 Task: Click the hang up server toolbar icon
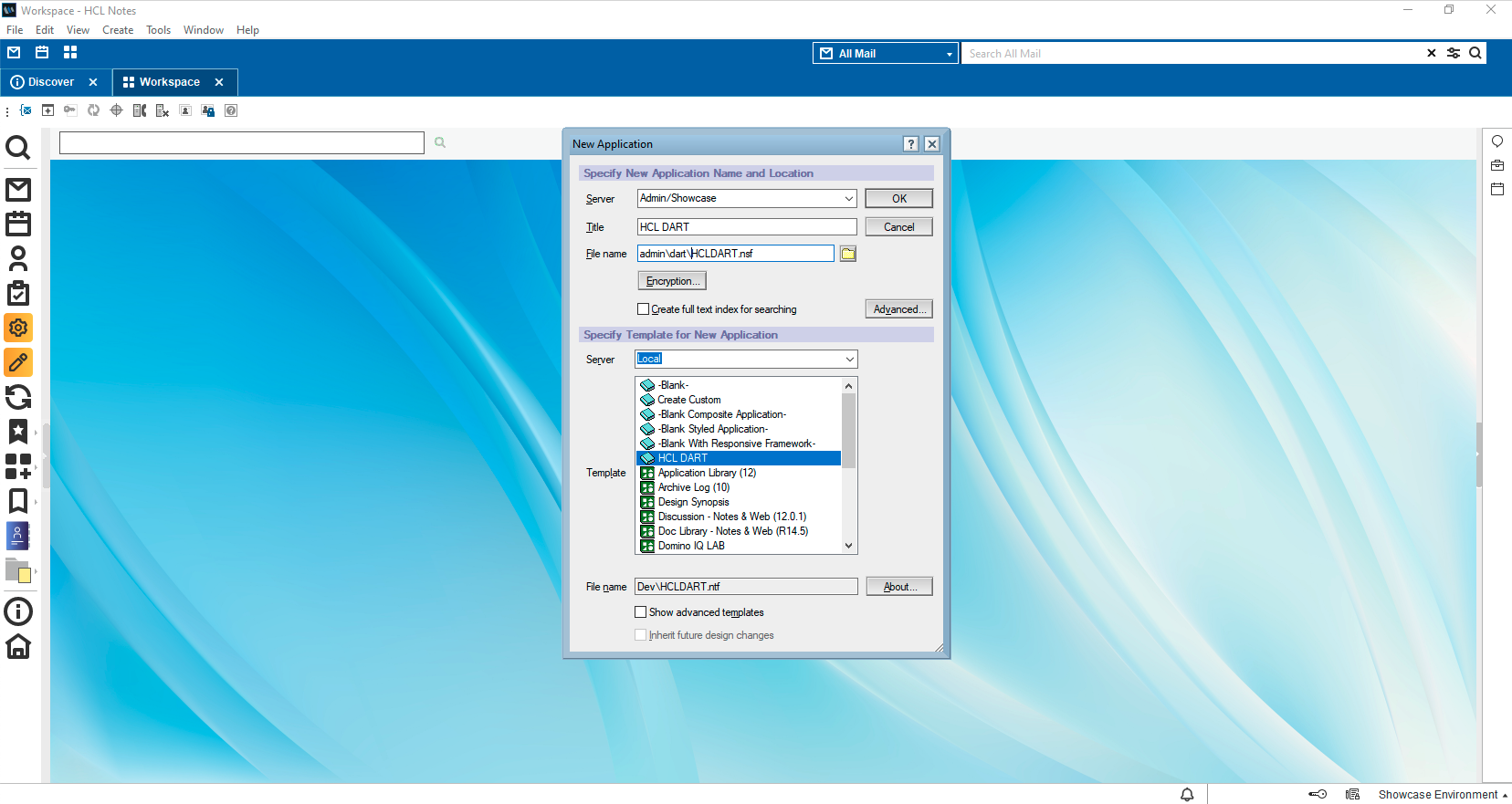click(163, 110)
